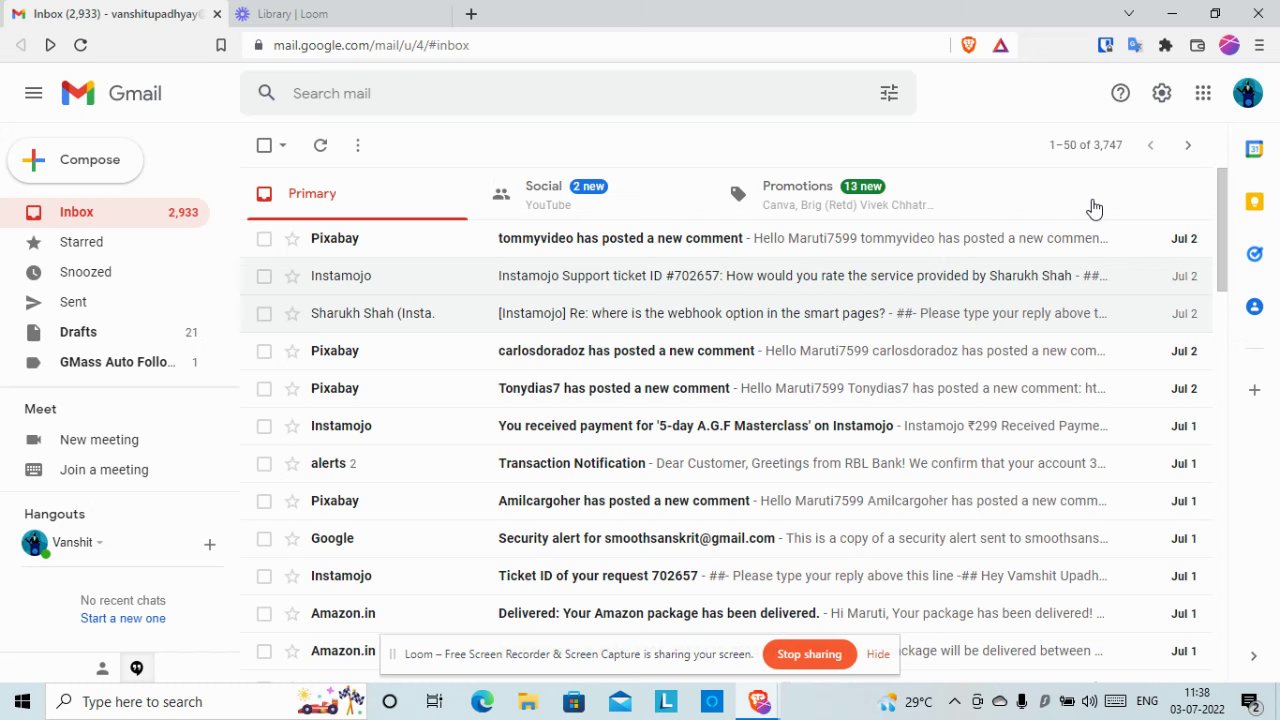Go to the older messages page arrow
Screen dimensions: 1280x720
1187,145
